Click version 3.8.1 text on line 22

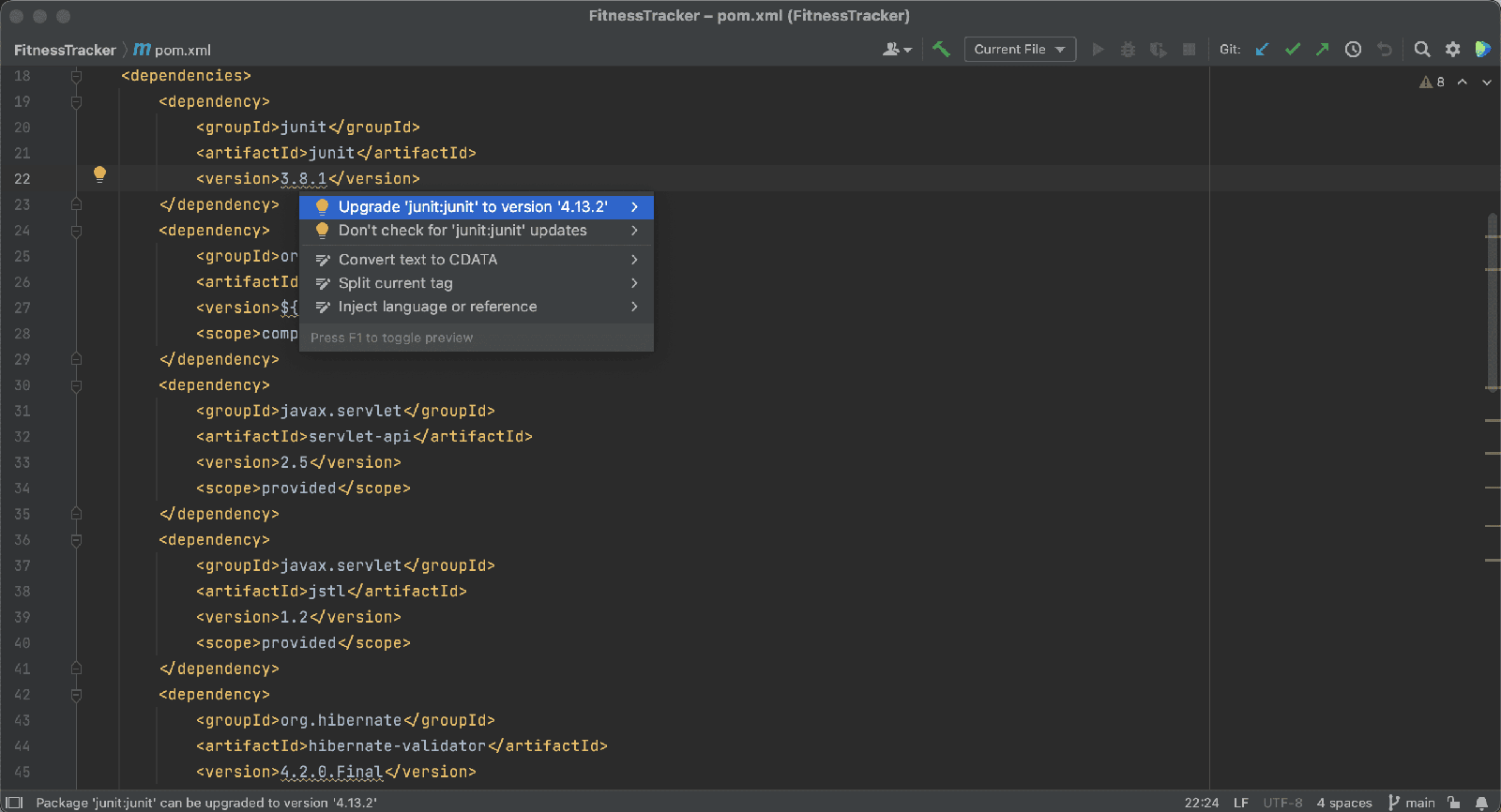[x=304, y=179]
